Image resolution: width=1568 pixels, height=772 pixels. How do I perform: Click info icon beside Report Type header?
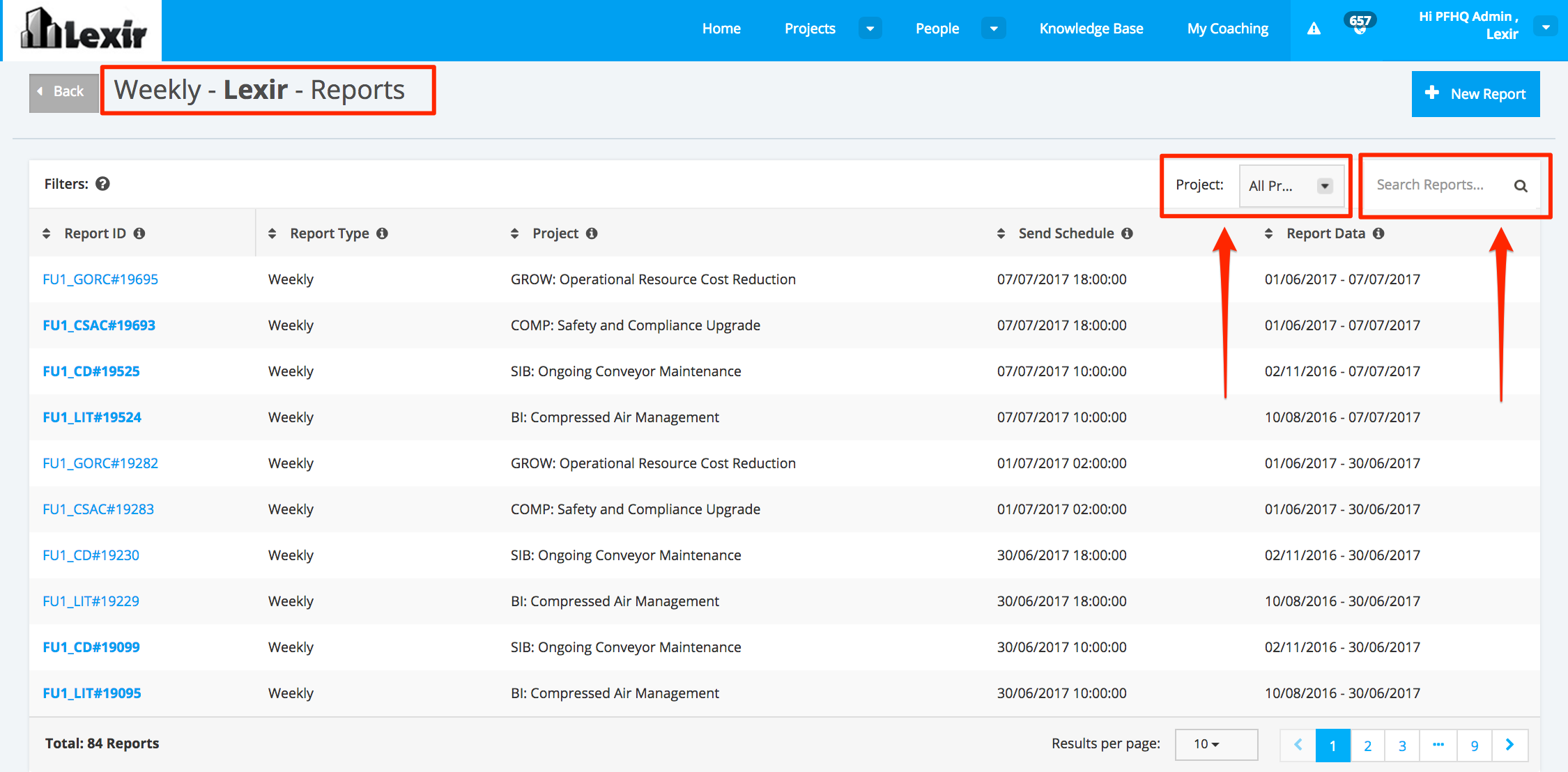tap(382, 233)
